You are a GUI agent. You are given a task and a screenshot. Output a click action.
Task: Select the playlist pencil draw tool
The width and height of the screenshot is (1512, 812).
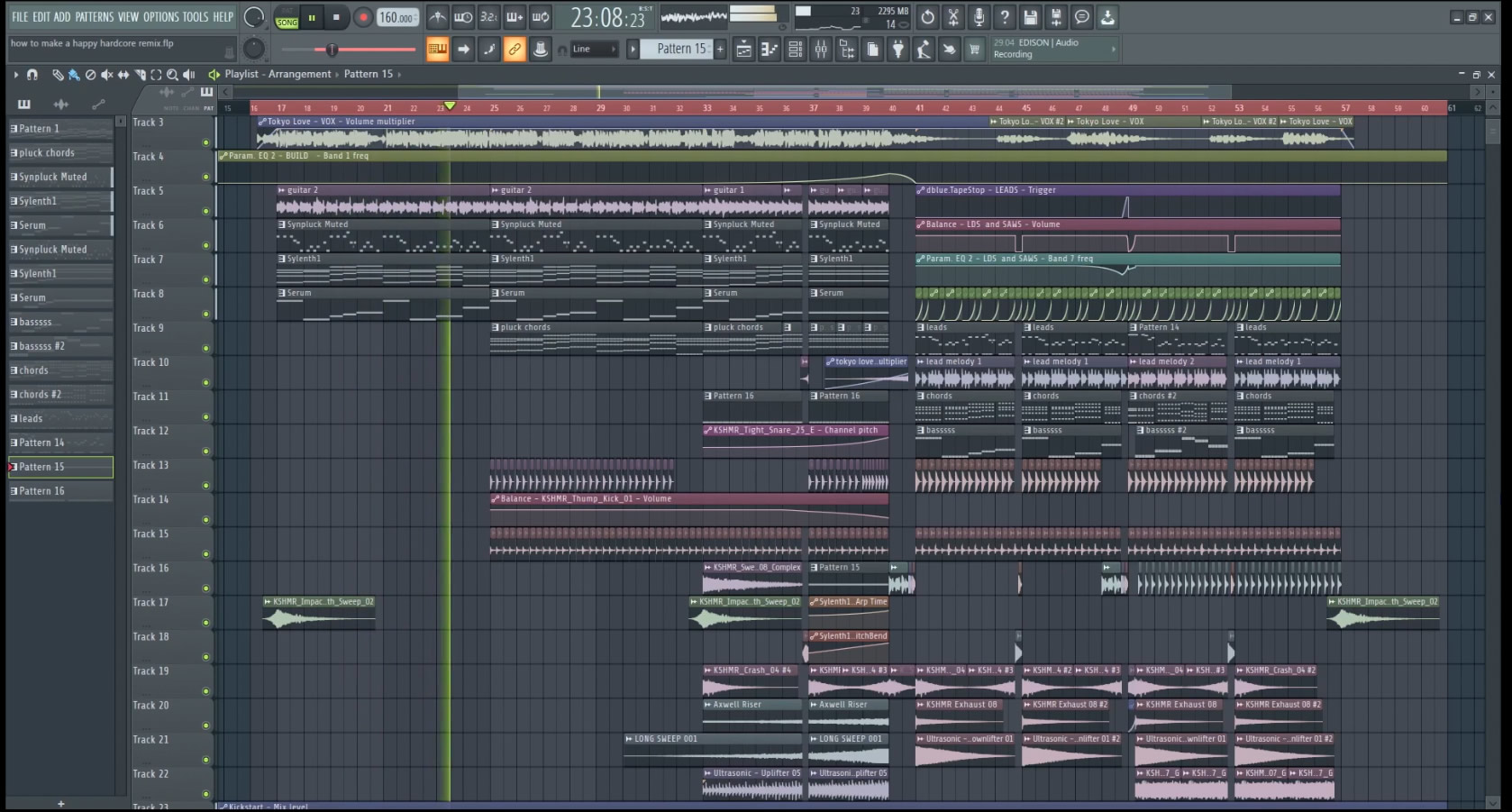58,75
